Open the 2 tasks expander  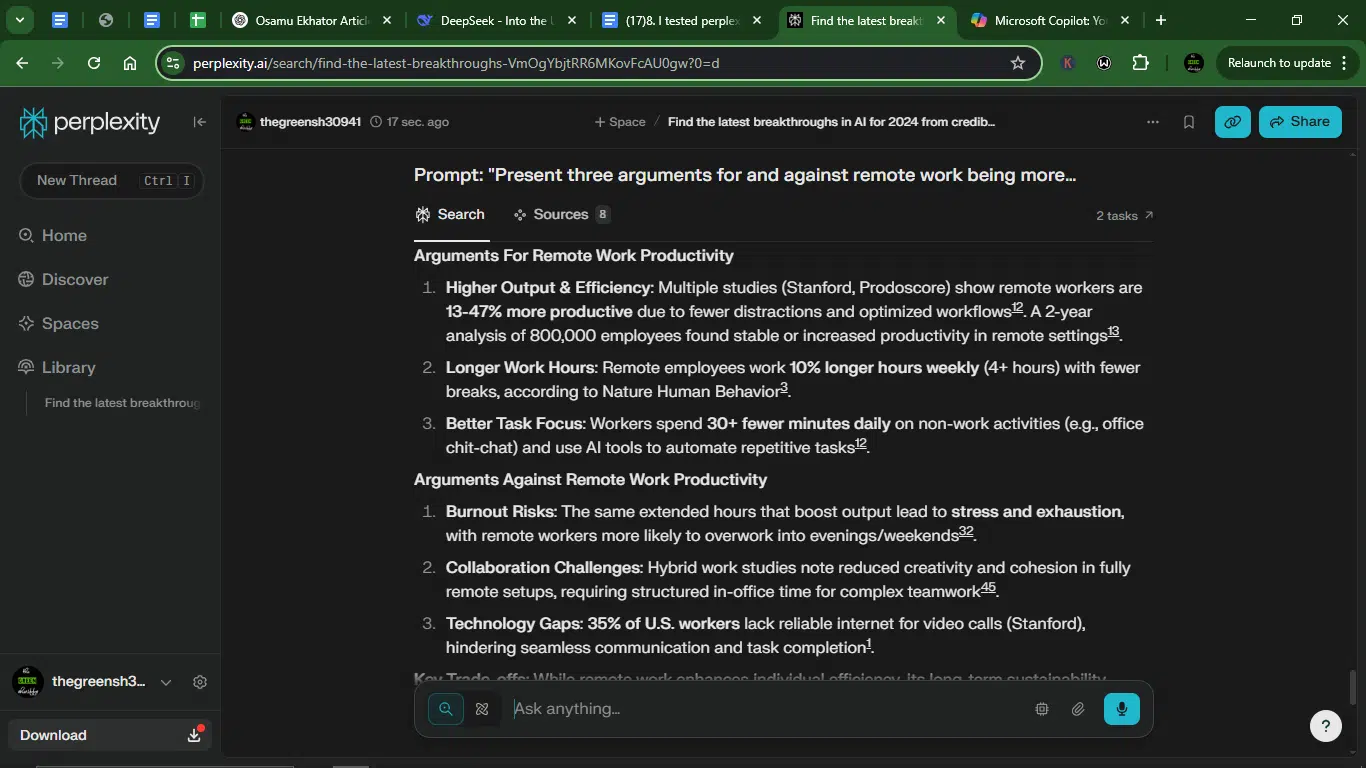(1124, 216)
